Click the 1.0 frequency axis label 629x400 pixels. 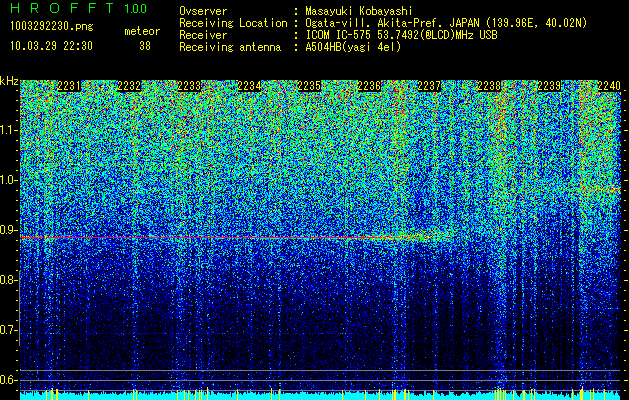click(9, 181)
